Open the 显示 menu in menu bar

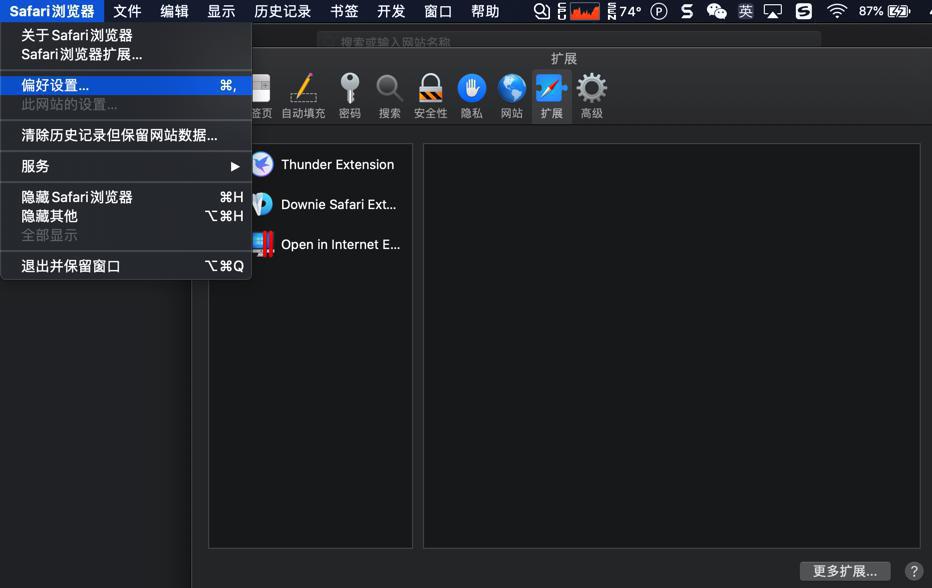tap(221, 11)
